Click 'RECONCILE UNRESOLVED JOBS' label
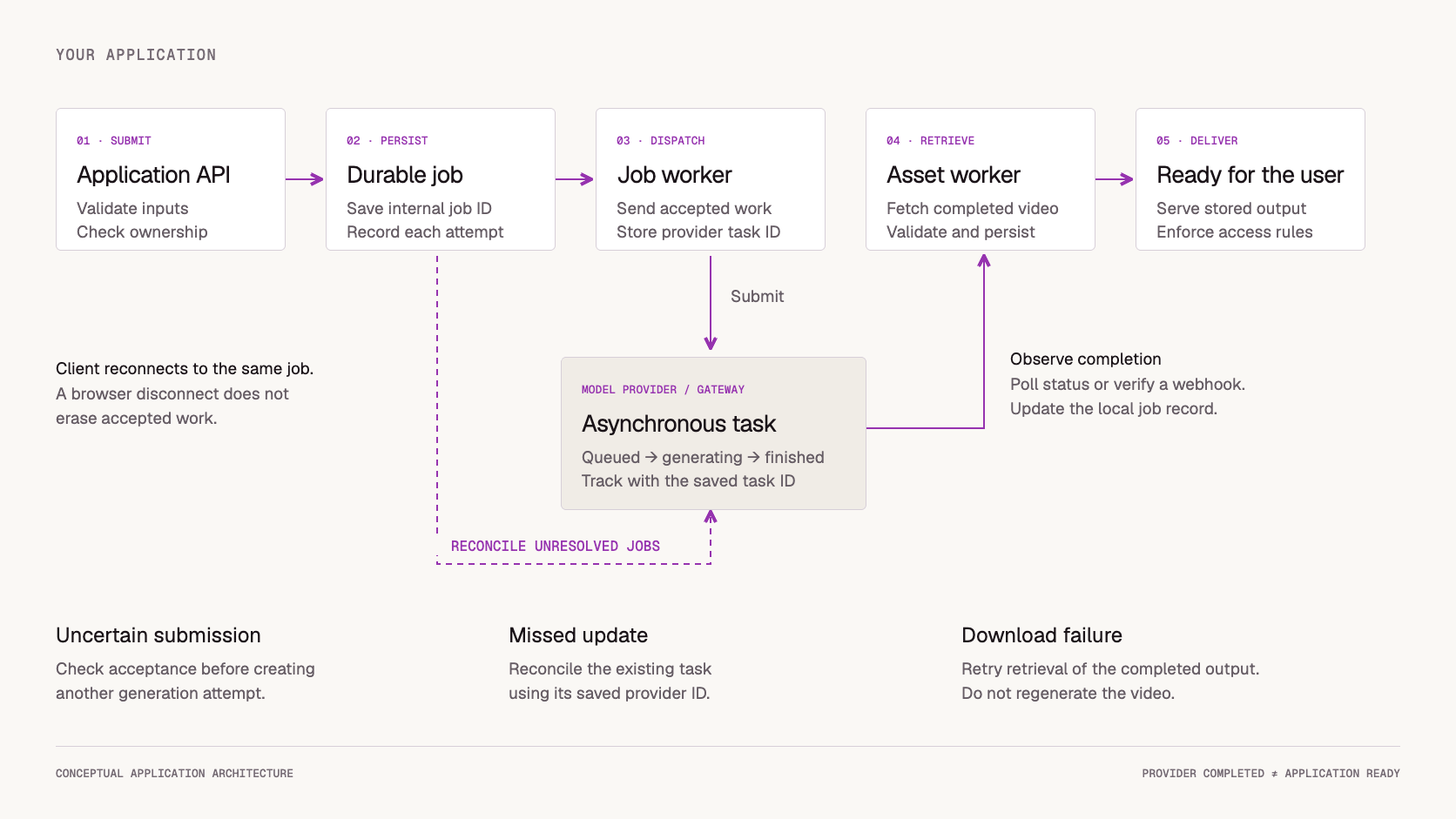1456x819 pixels. point(556,546)
